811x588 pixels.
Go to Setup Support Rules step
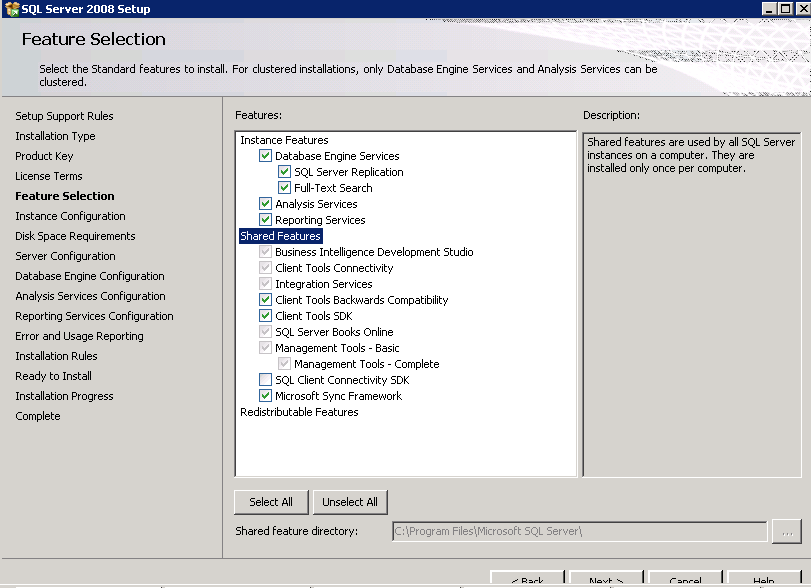point(64,116)
